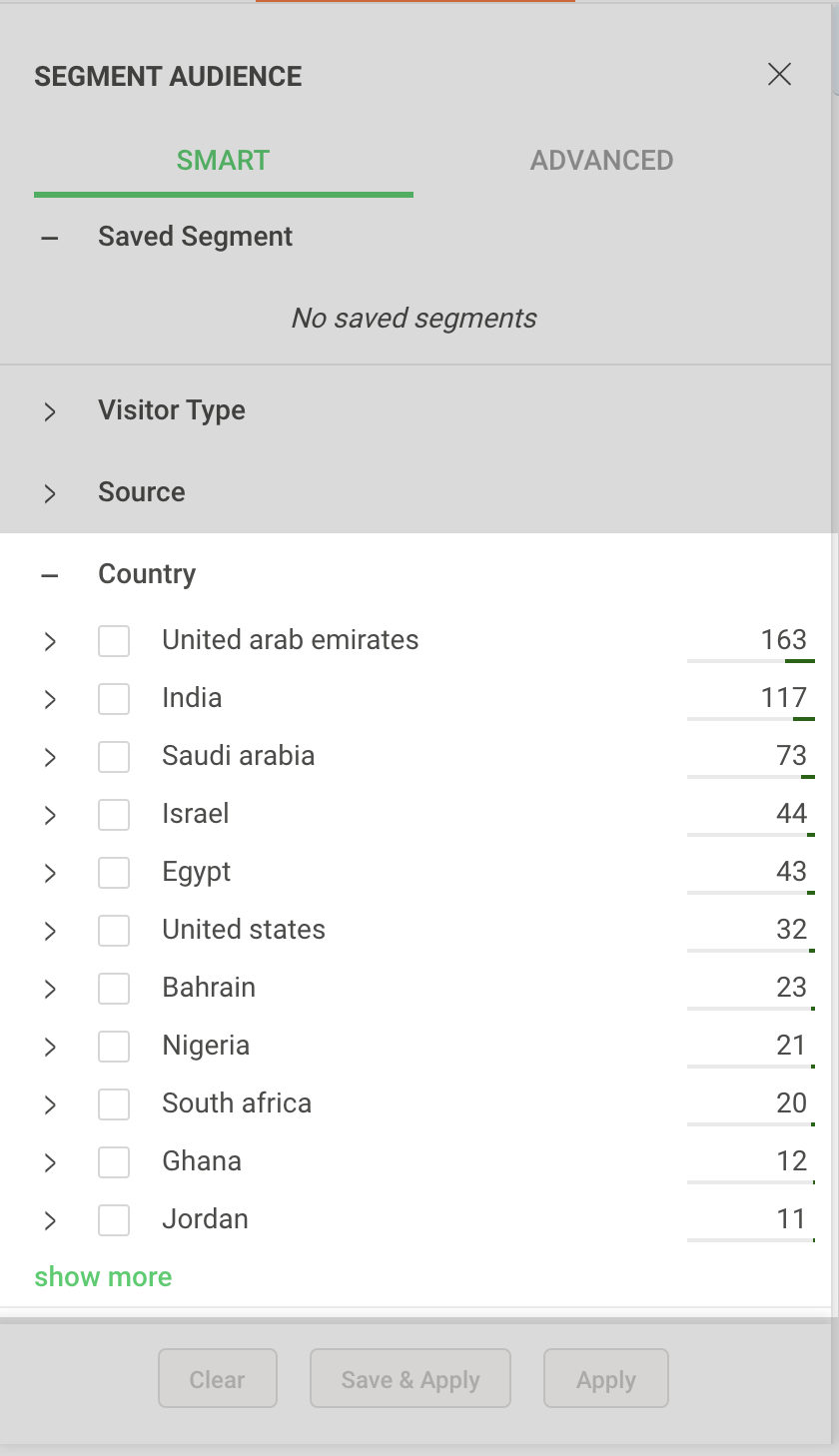This screenshot has width=839, height=1456.
Task: Open the Advanced tab
Action: click(601, 161)
